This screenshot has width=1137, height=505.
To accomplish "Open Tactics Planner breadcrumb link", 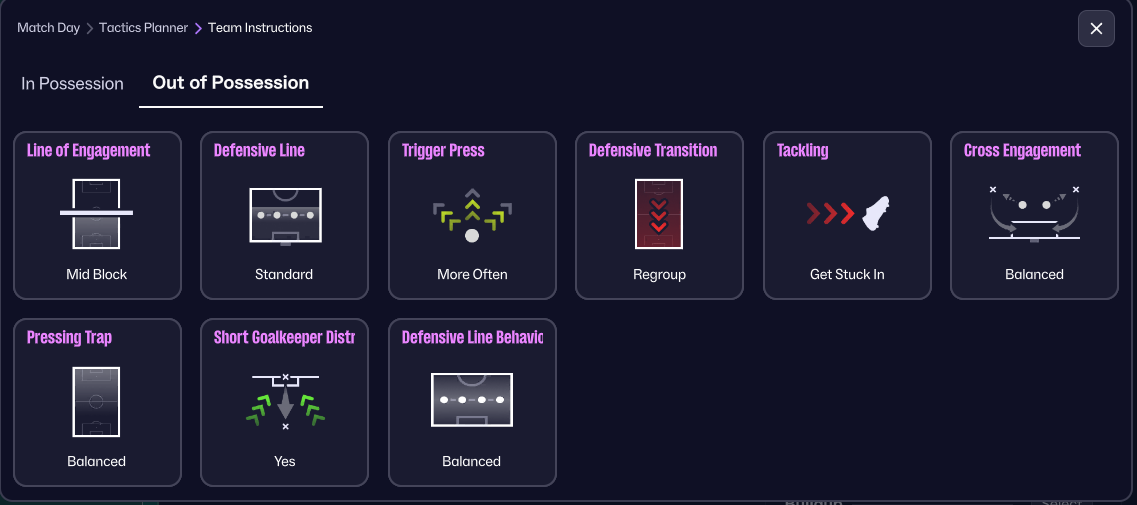I will [143, 28].
